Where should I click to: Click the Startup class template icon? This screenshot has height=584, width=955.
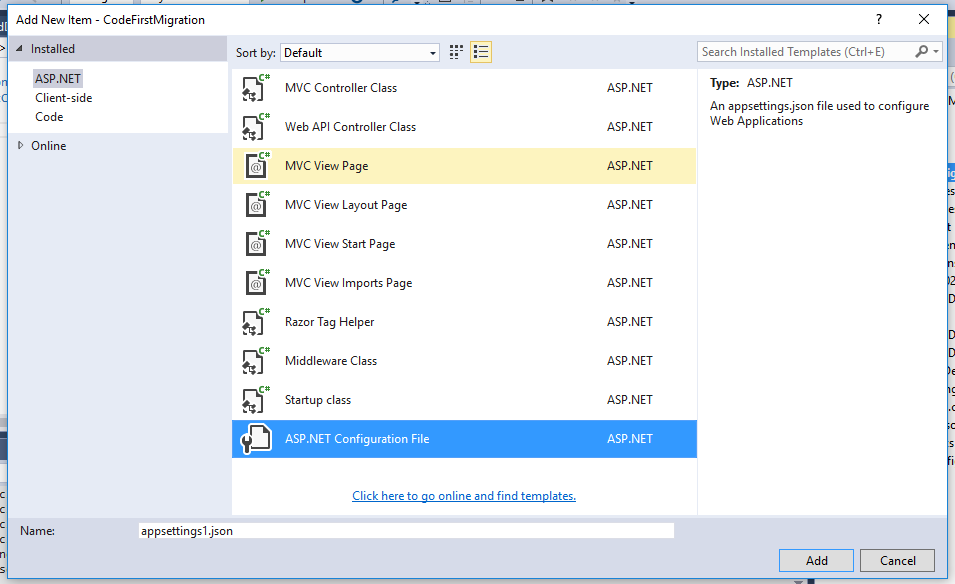(x=256, y=400)
